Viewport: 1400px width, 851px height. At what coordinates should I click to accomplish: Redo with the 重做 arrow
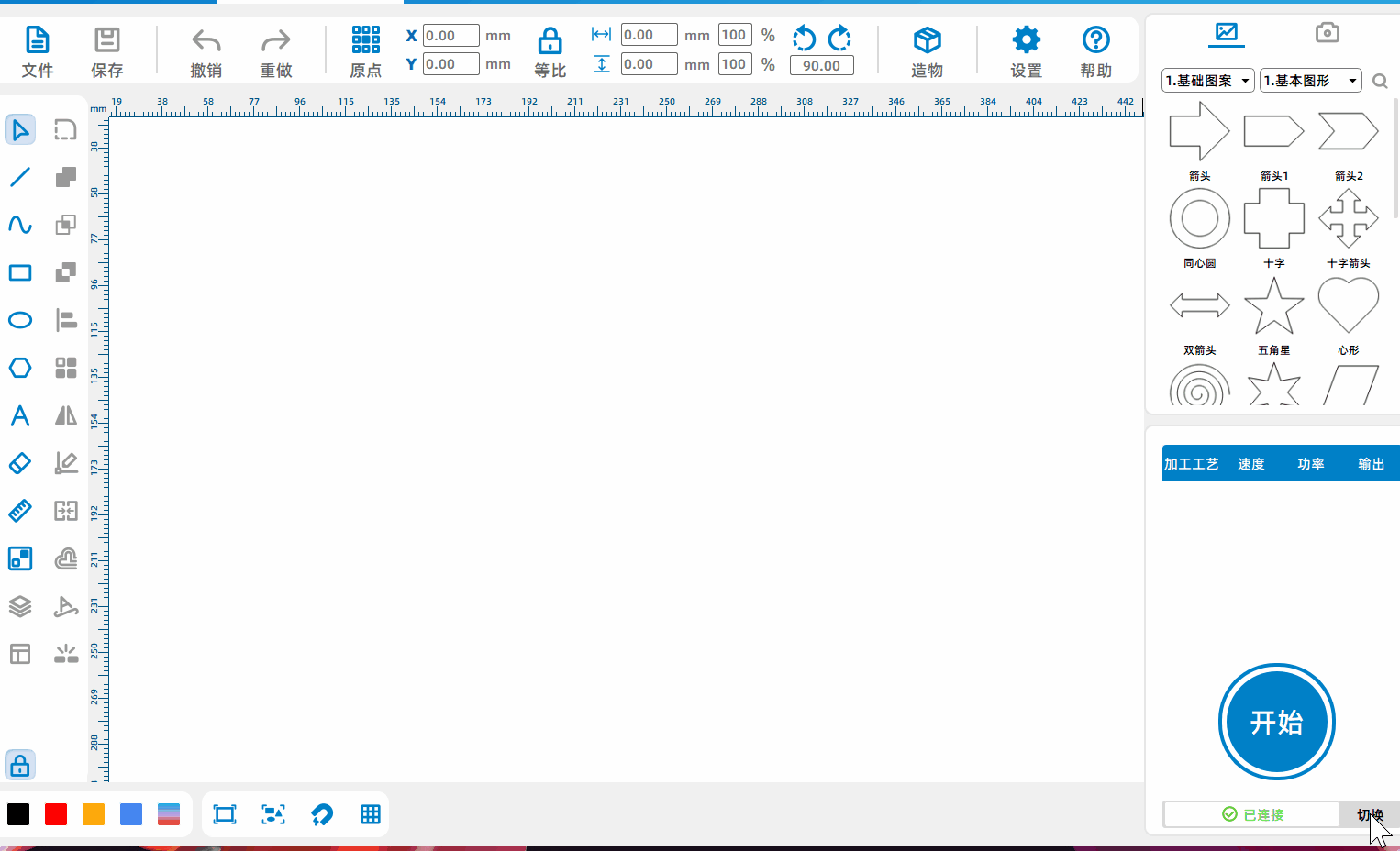pos(276,51)
